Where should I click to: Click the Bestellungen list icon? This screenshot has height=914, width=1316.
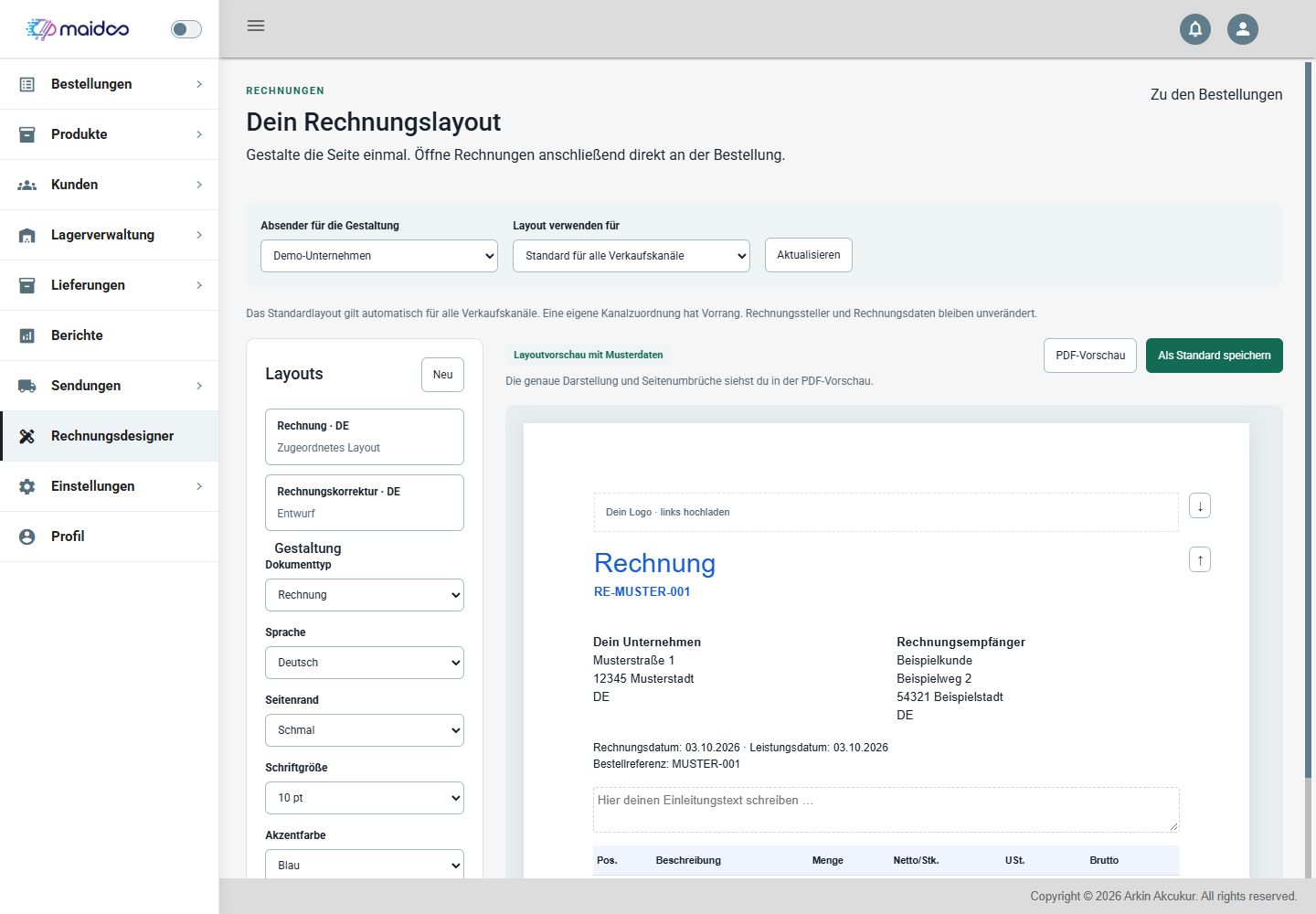pyautogui.click(x=27, y=84)
